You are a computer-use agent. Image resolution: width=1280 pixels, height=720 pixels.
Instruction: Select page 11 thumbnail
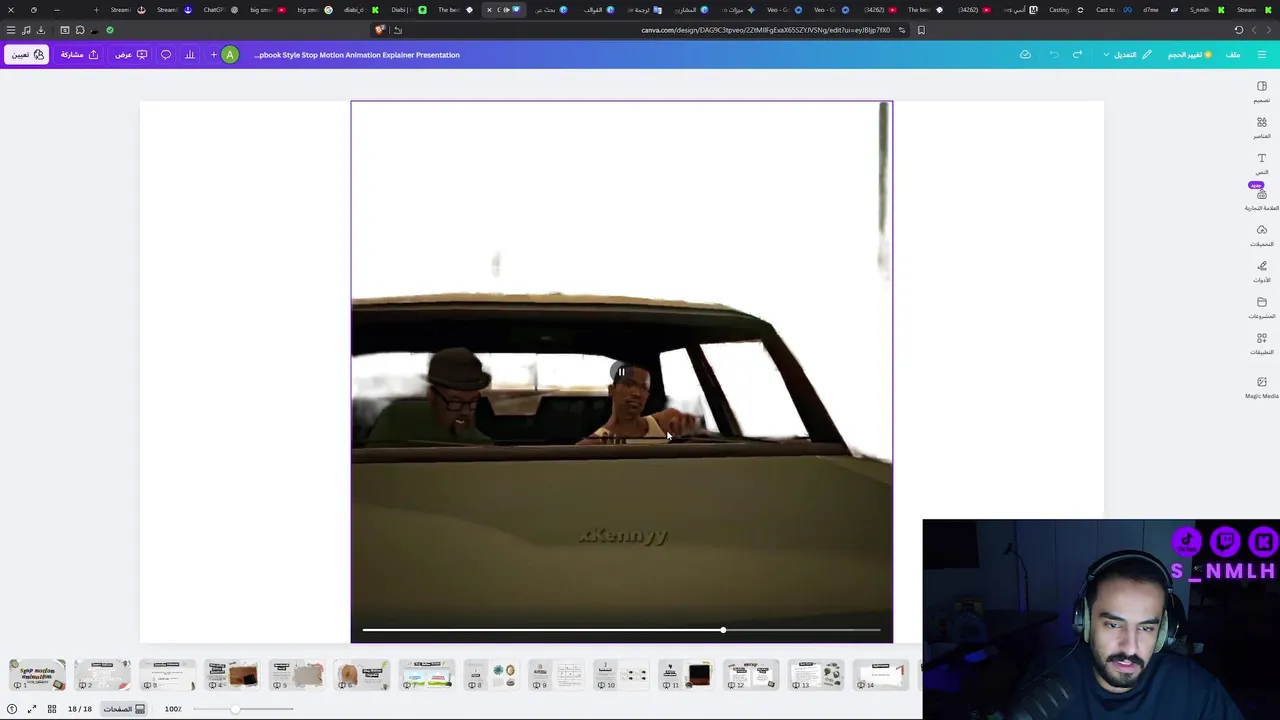click(x=687, y=675)
